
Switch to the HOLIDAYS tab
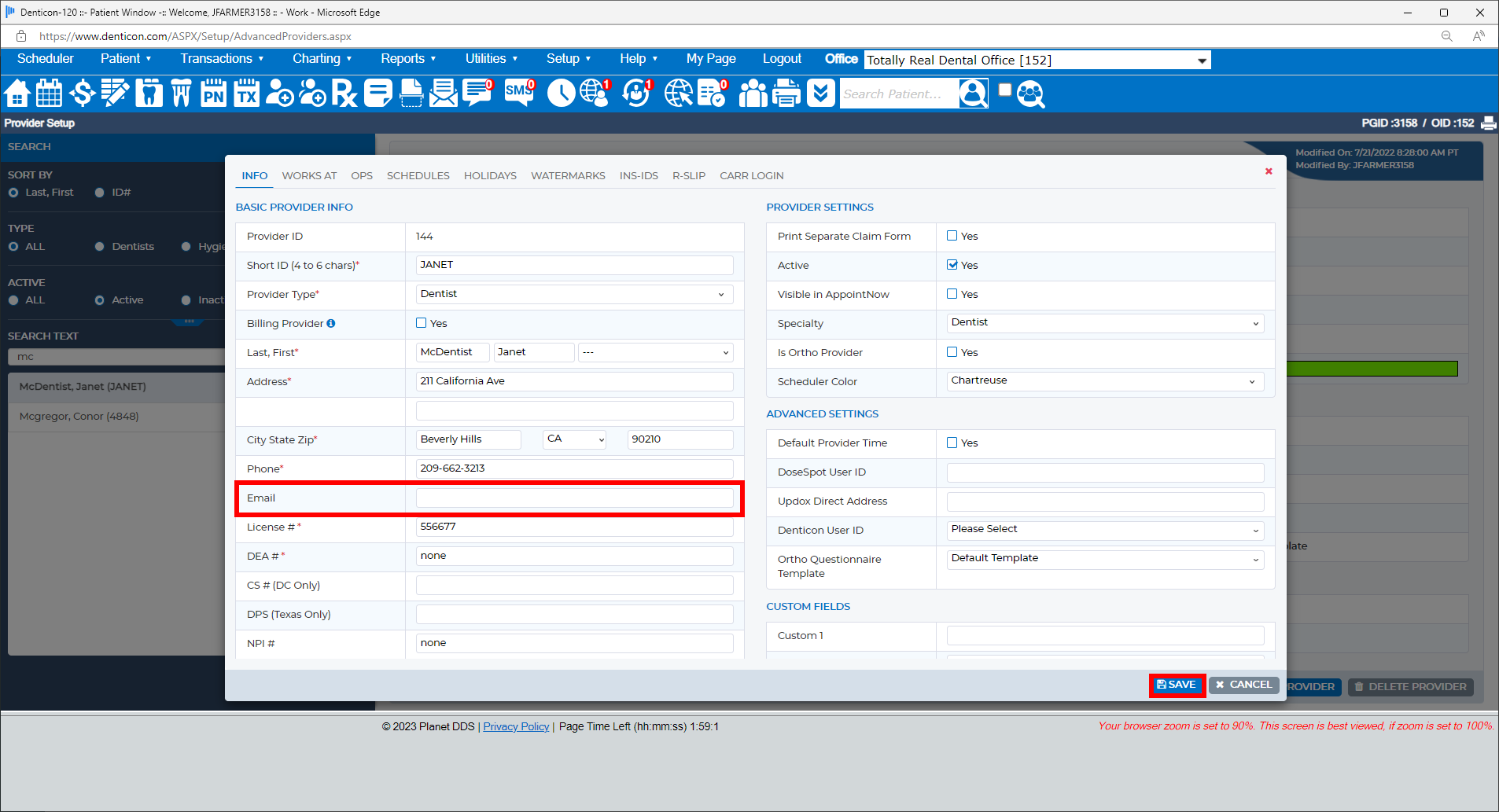490,176
